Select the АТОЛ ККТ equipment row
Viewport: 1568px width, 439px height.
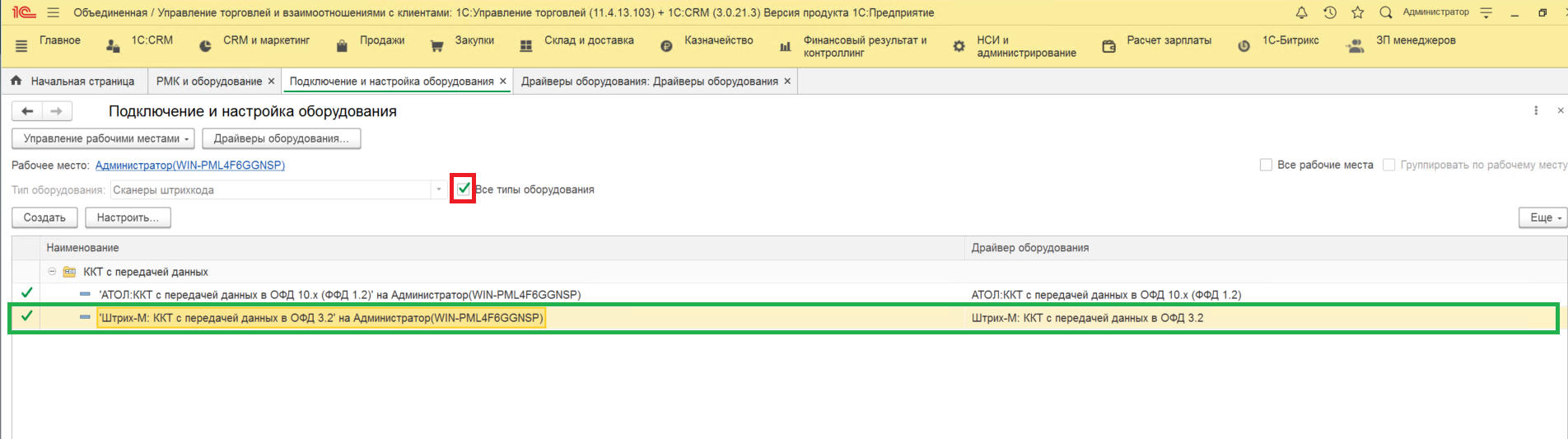pyautogui.click(x=339, y=295)
